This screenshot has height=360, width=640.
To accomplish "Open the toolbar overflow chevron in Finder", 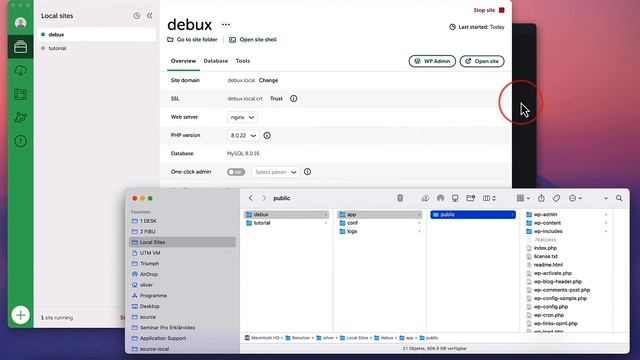I will coord(606,198).
